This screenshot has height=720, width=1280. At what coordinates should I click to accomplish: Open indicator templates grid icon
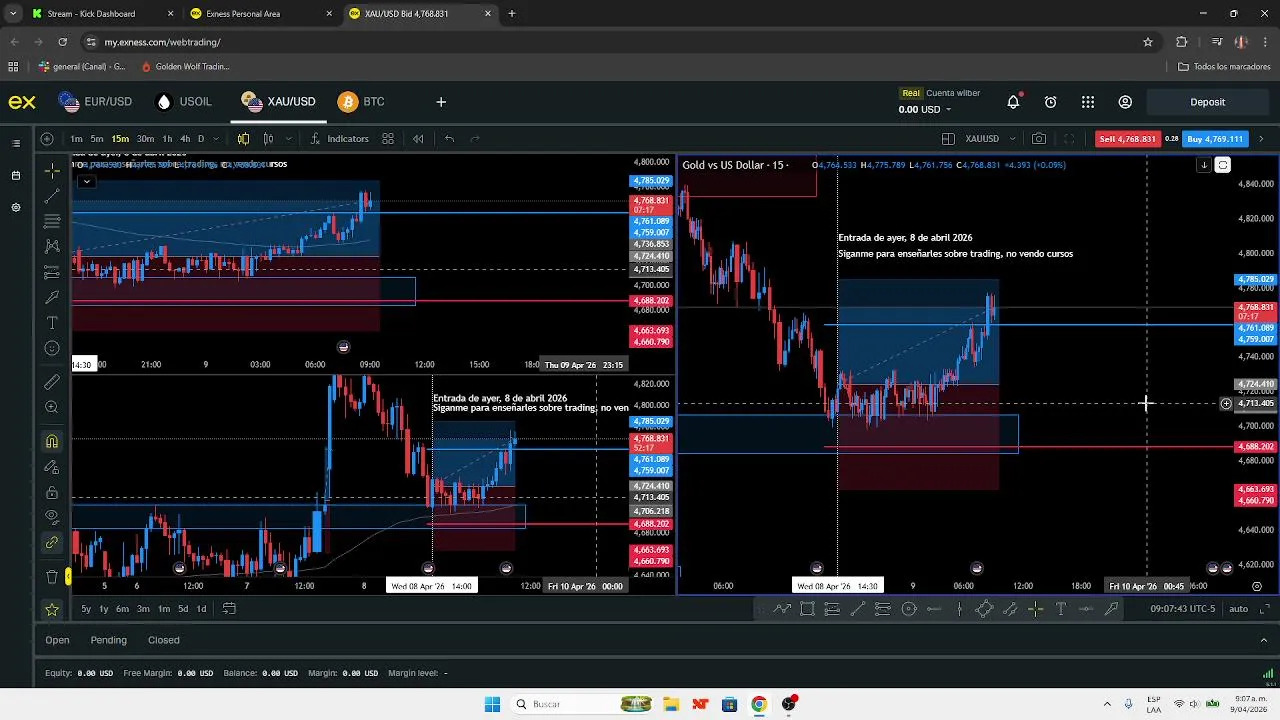[388, 139]
